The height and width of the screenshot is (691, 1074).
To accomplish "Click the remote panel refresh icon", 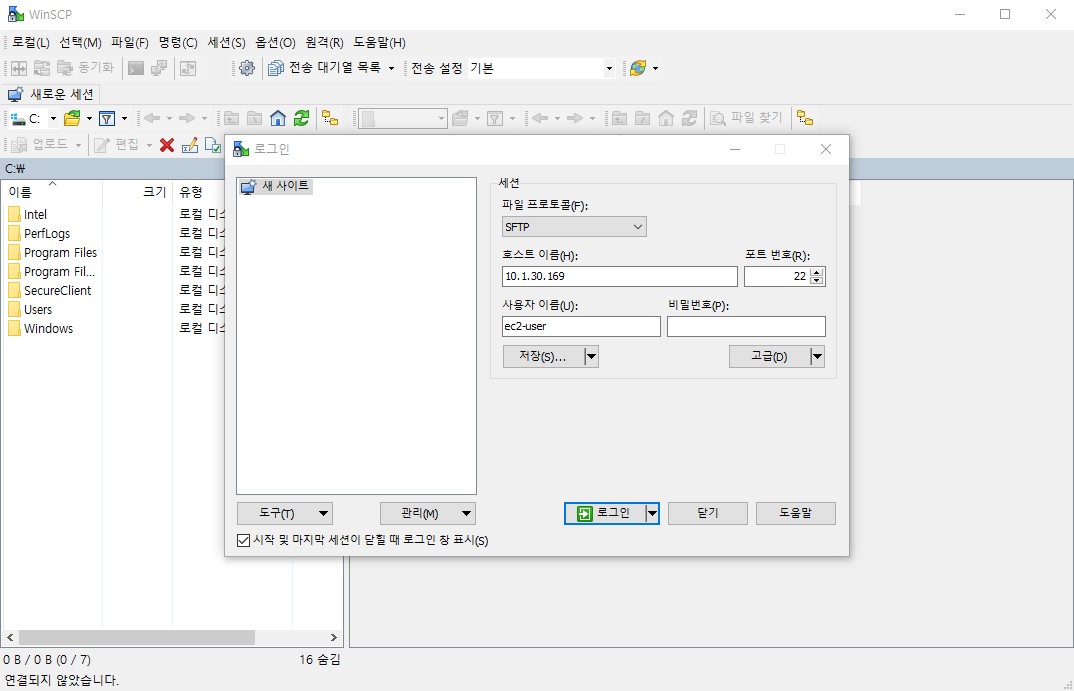I will (689, 118).
